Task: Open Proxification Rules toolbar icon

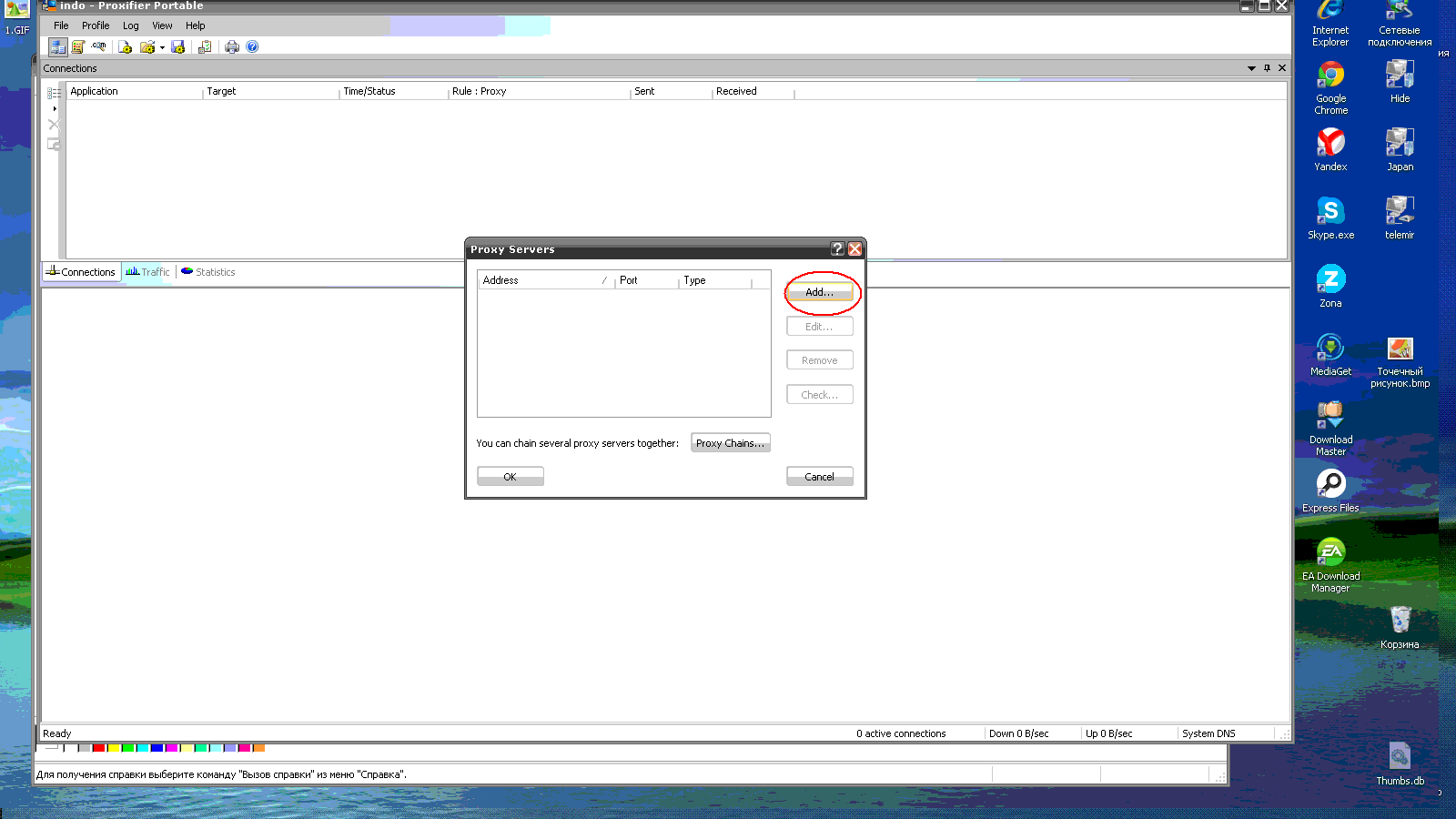Action: click(x=78, y=46)
